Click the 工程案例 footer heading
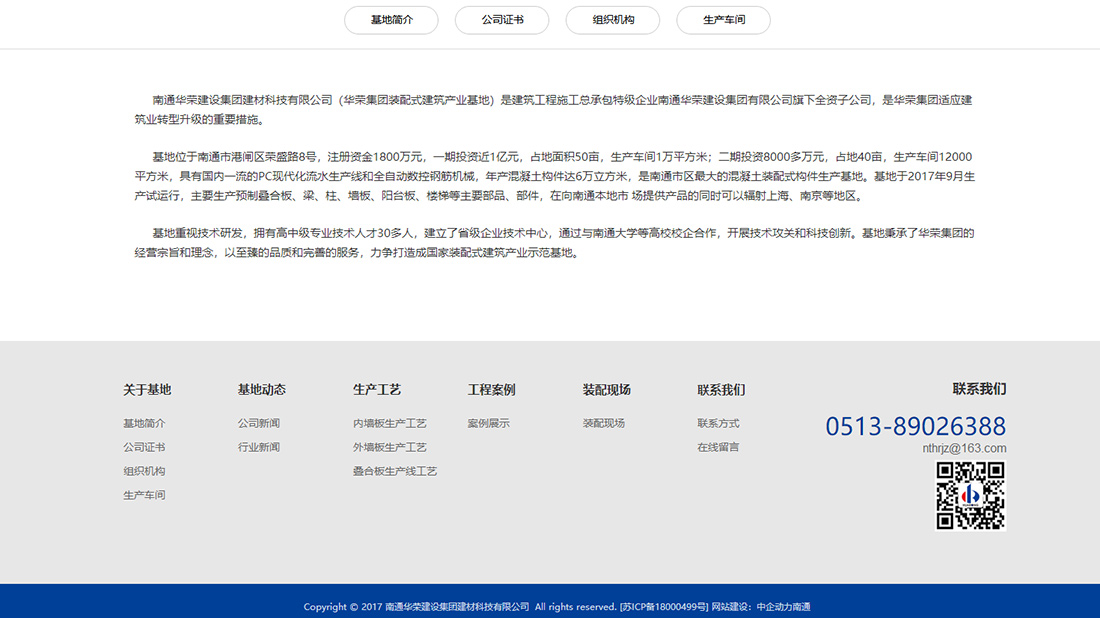Screen dimensions: 1100x618 [492, 389]
